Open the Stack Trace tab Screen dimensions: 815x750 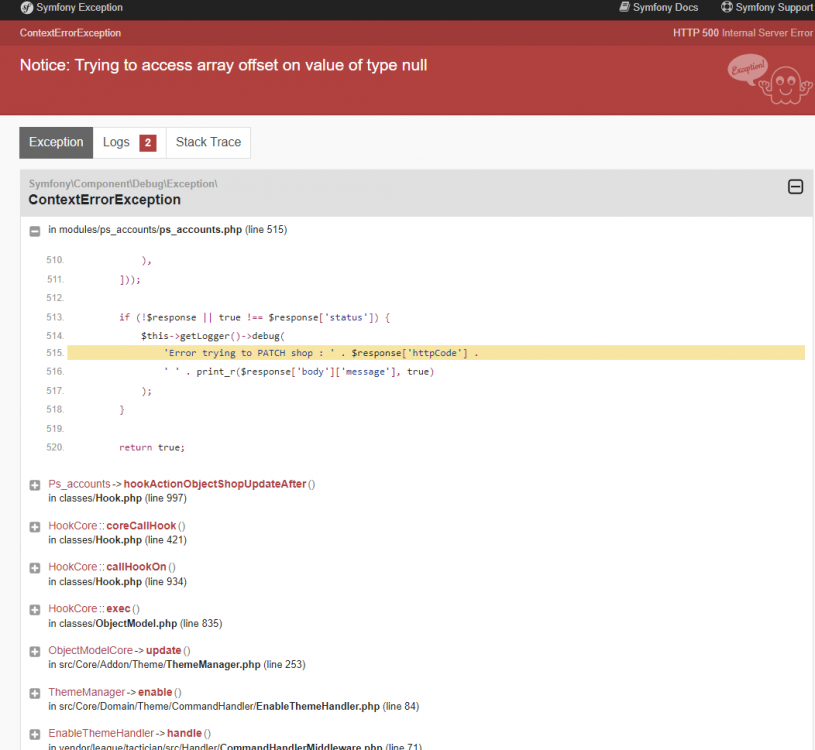208,142
